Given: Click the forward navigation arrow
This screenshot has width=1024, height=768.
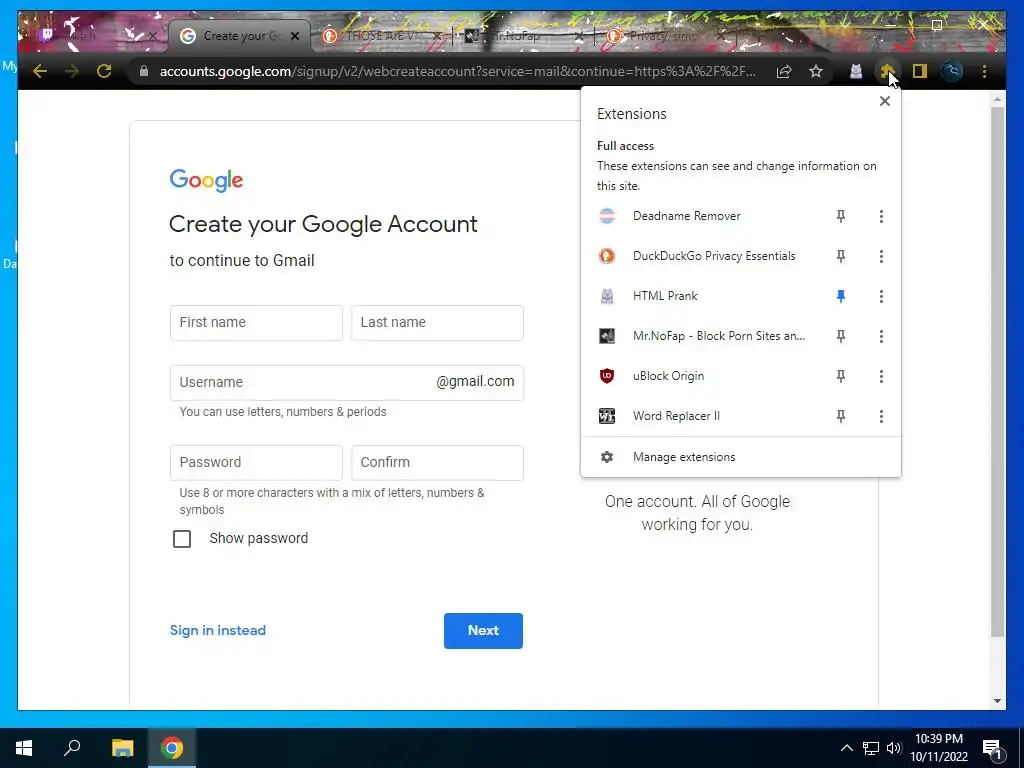Looking at the screenshot, I should point(72,71).
